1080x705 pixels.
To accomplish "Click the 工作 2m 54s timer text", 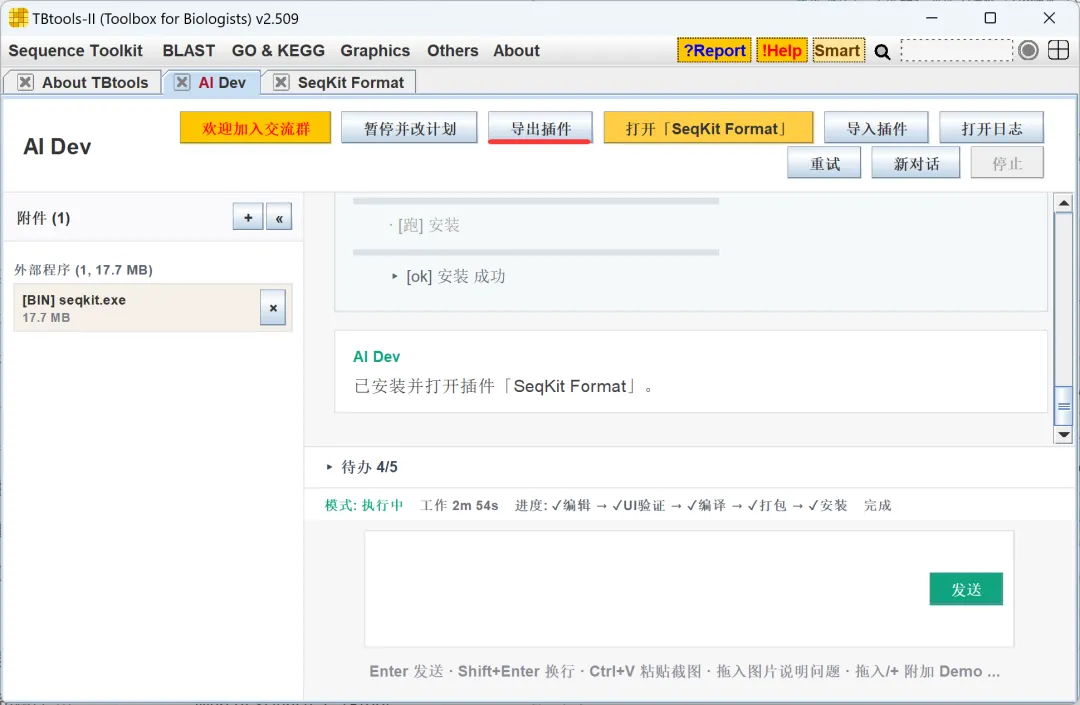I will [x=459, y=505].
